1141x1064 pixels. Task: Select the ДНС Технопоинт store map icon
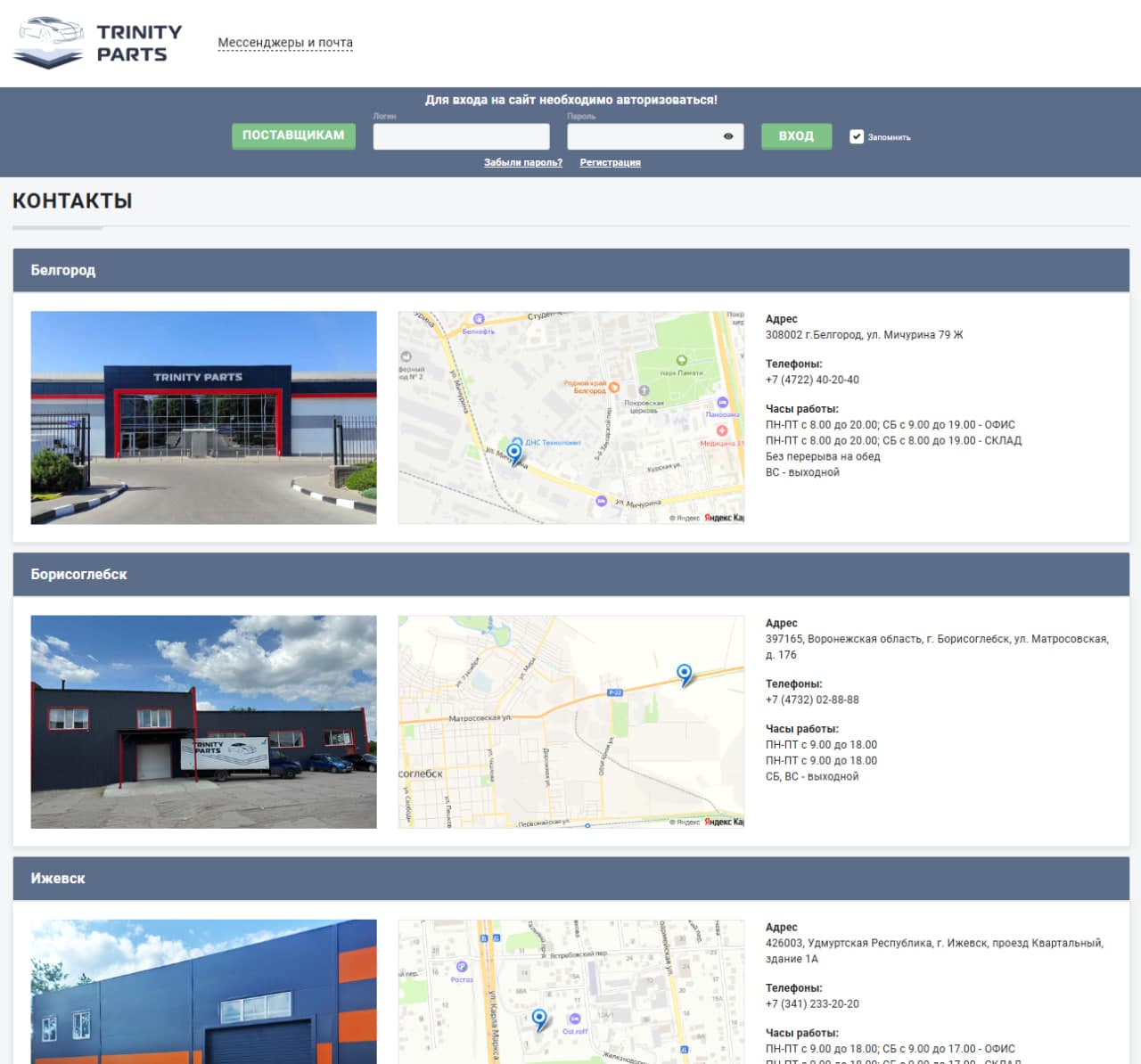pyautogui.click(x=517, y=442)
